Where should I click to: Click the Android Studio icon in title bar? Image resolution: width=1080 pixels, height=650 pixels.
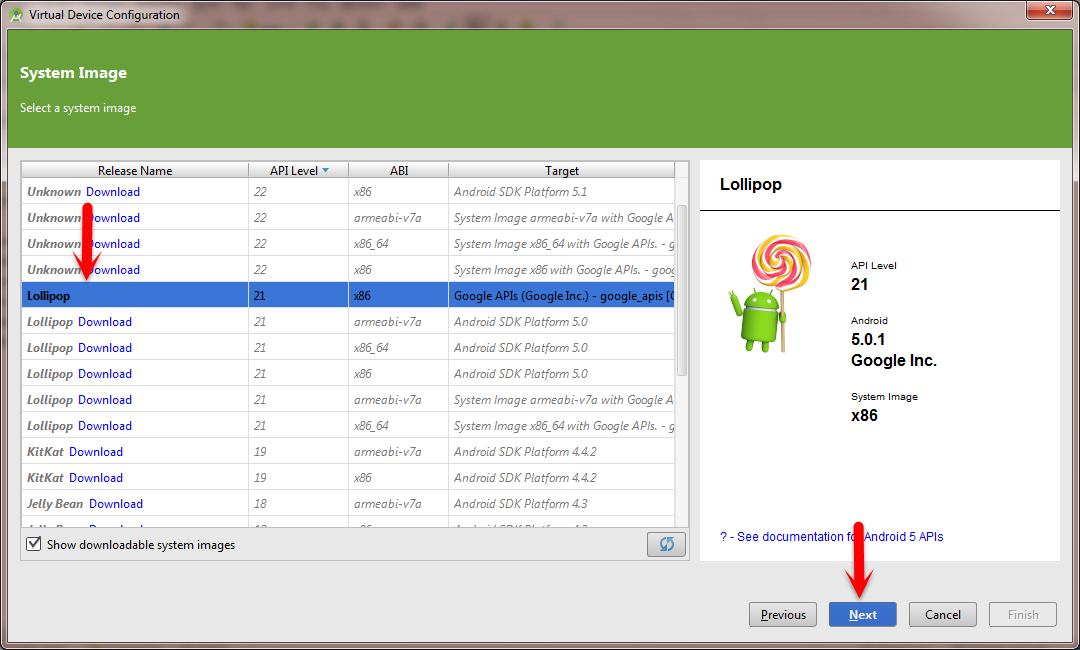tap(16, 14)
